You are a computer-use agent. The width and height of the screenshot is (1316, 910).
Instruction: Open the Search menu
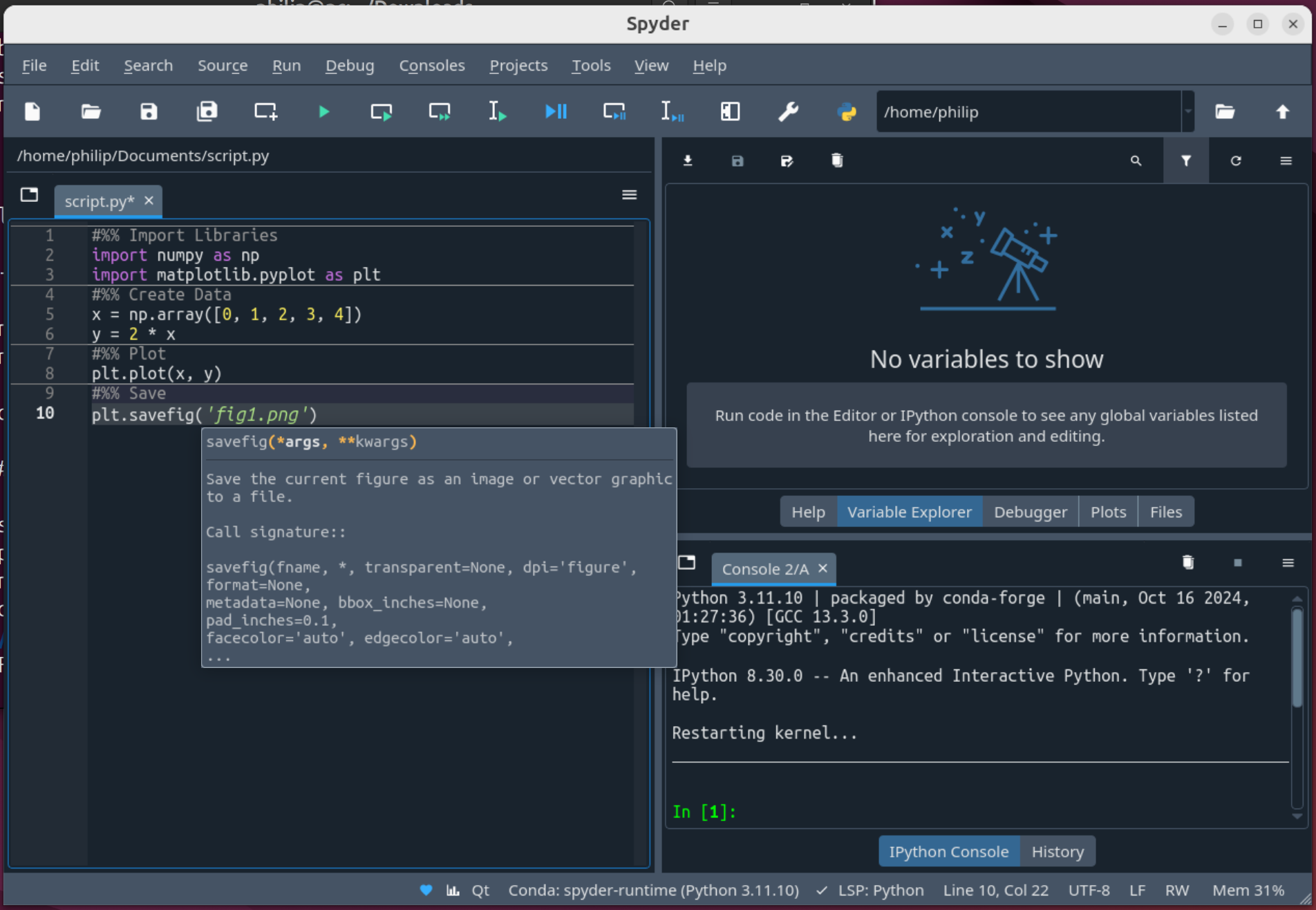click(x=148, y=65)
